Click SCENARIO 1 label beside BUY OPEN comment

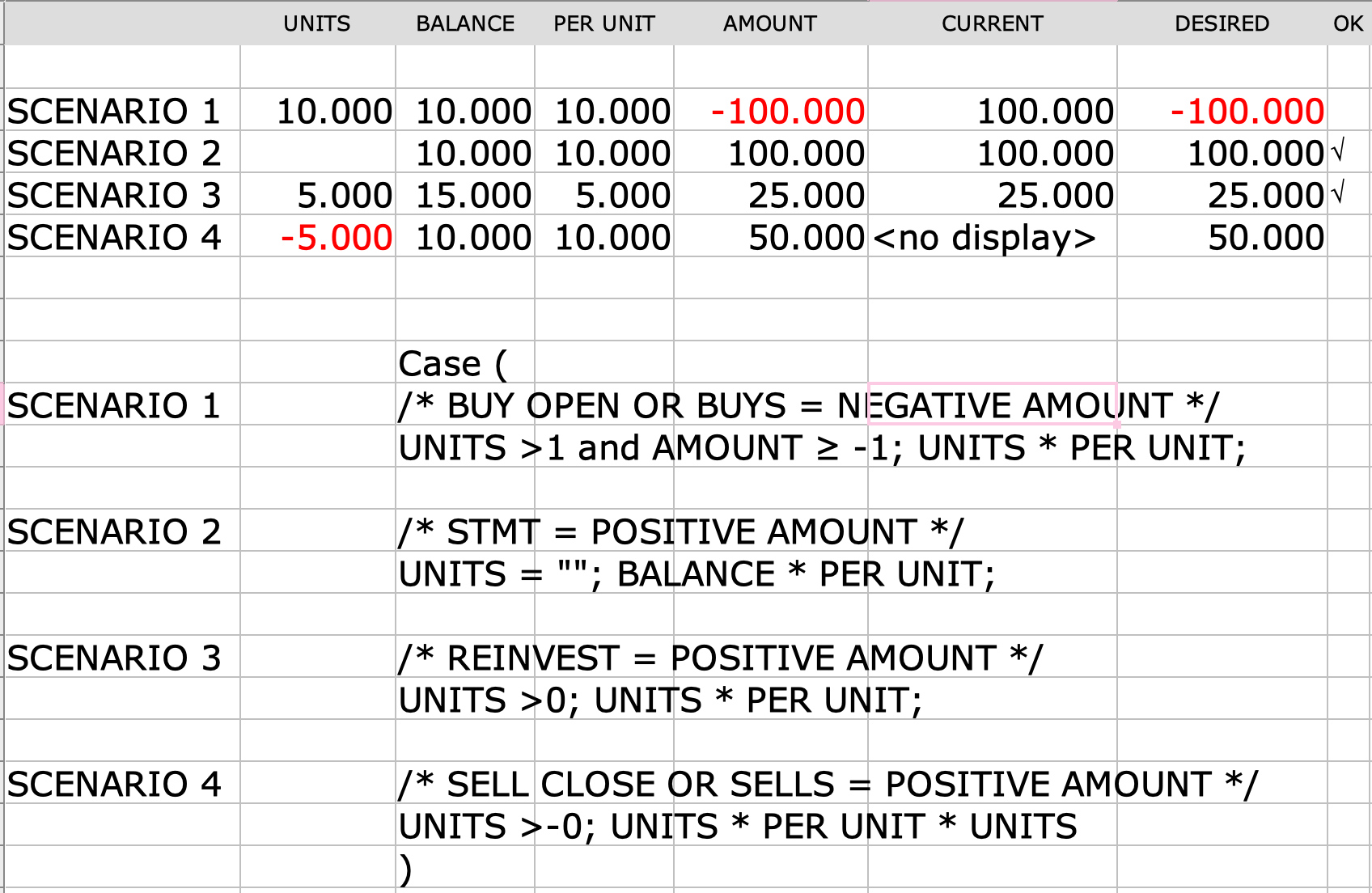pos(114,405)
